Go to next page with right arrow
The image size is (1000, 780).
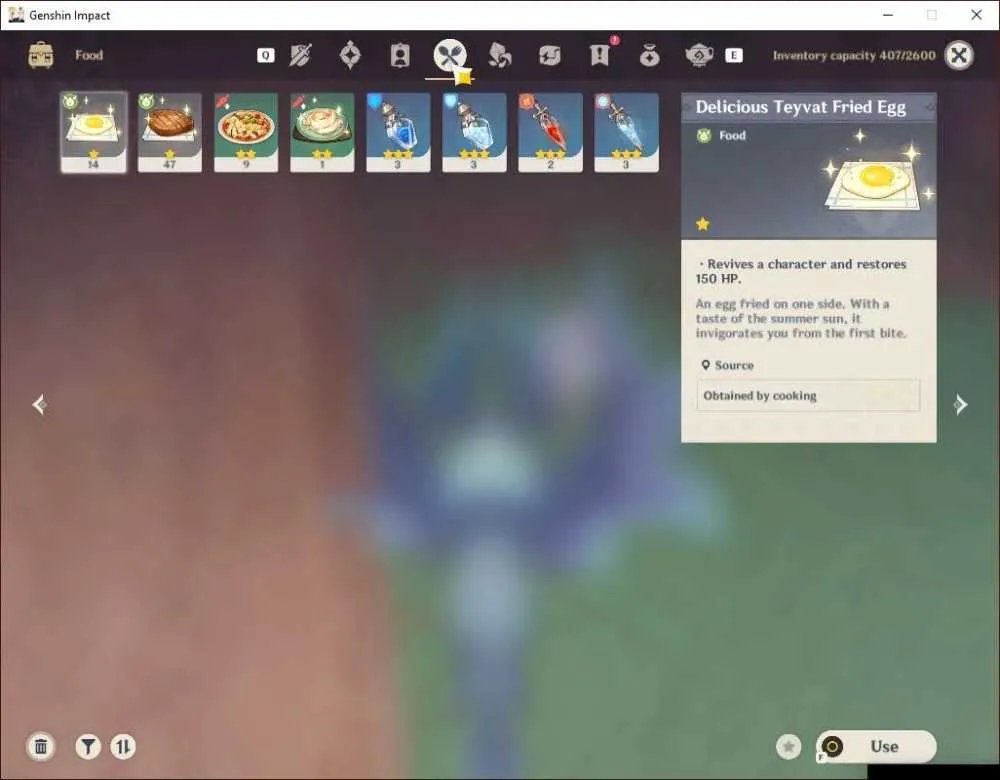pos(960,404)
